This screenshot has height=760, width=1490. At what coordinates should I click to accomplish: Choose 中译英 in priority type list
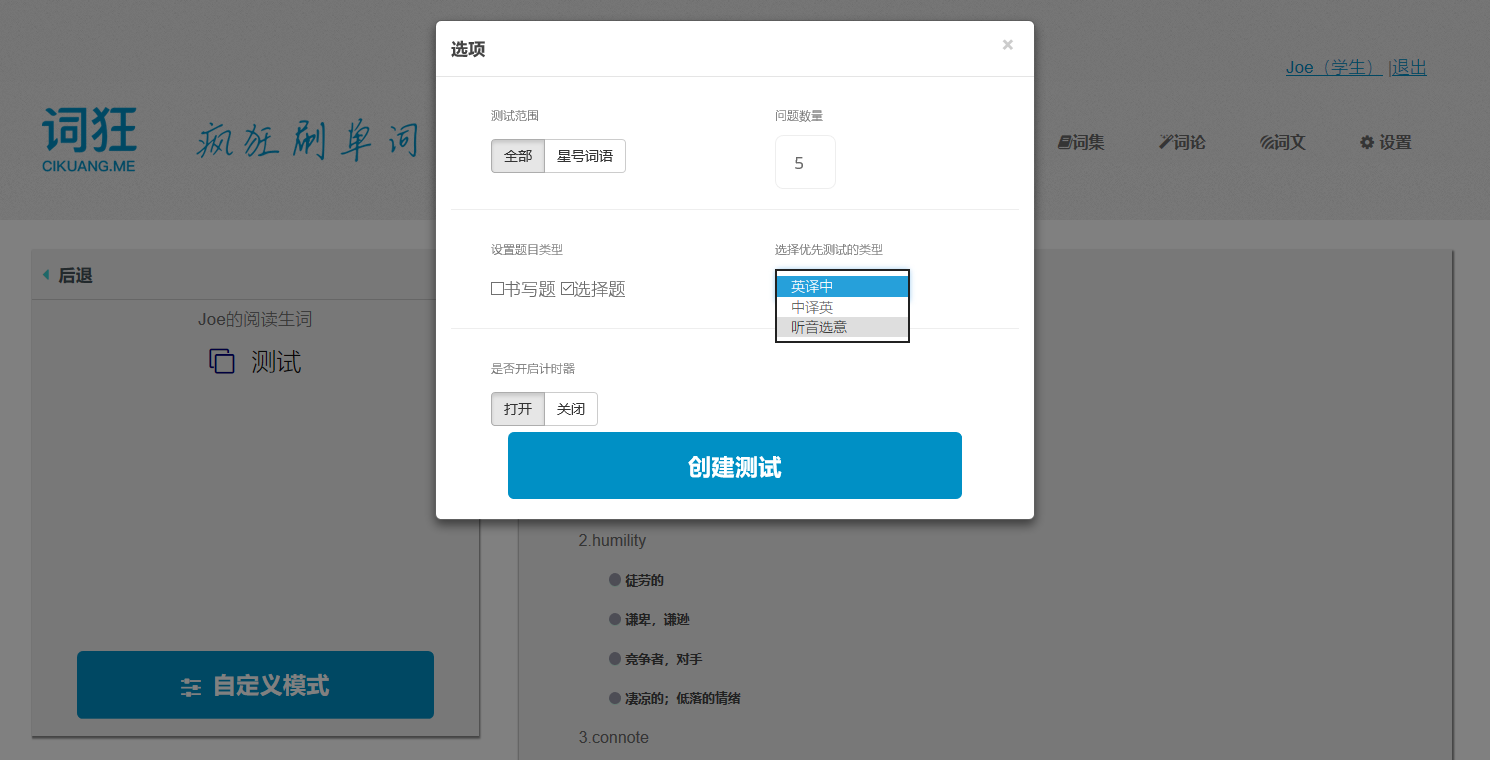[841, 307]
